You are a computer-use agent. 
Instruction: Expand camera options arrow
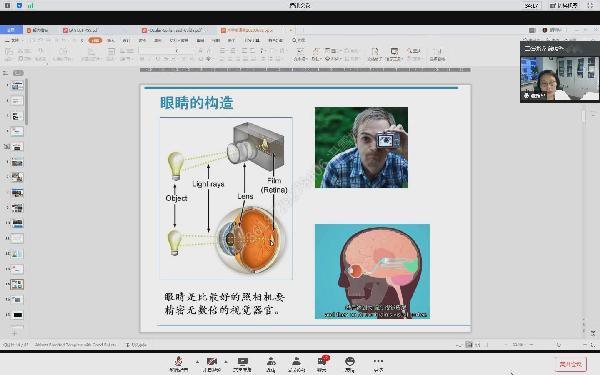226,362
